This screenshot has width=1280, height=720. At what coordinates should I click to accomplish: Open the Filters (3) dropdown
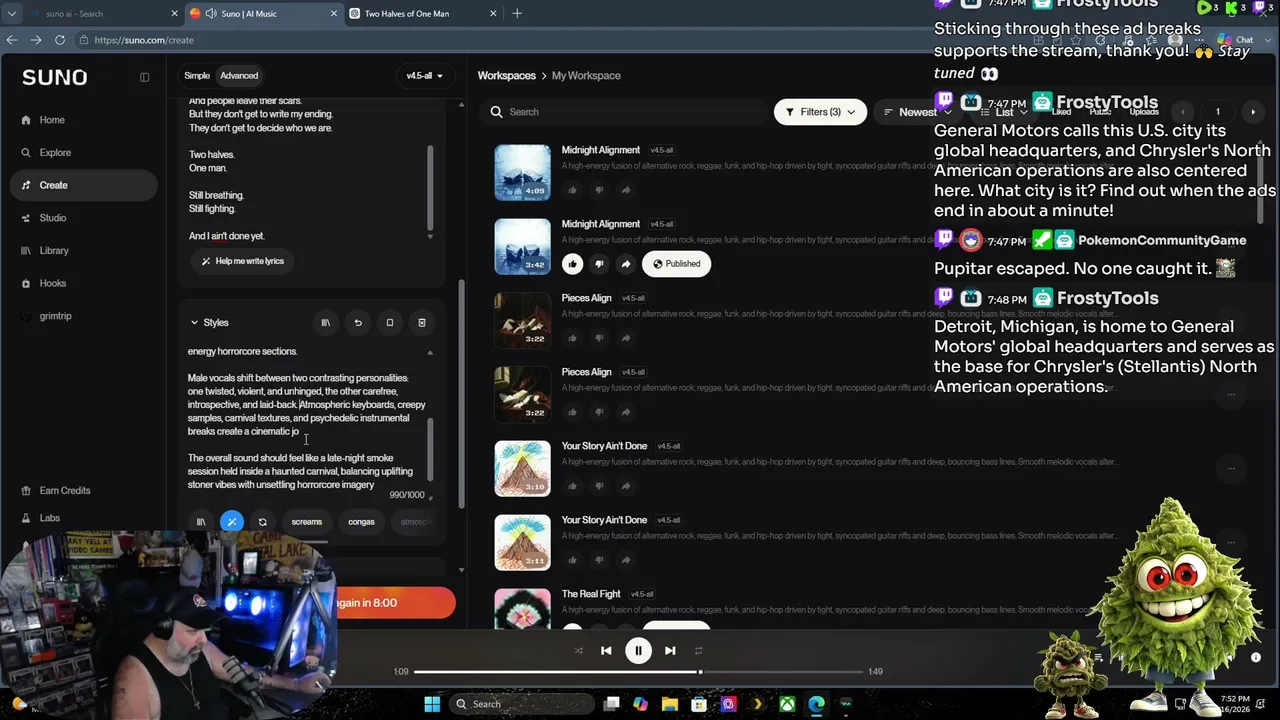click(x=820, y=112)
